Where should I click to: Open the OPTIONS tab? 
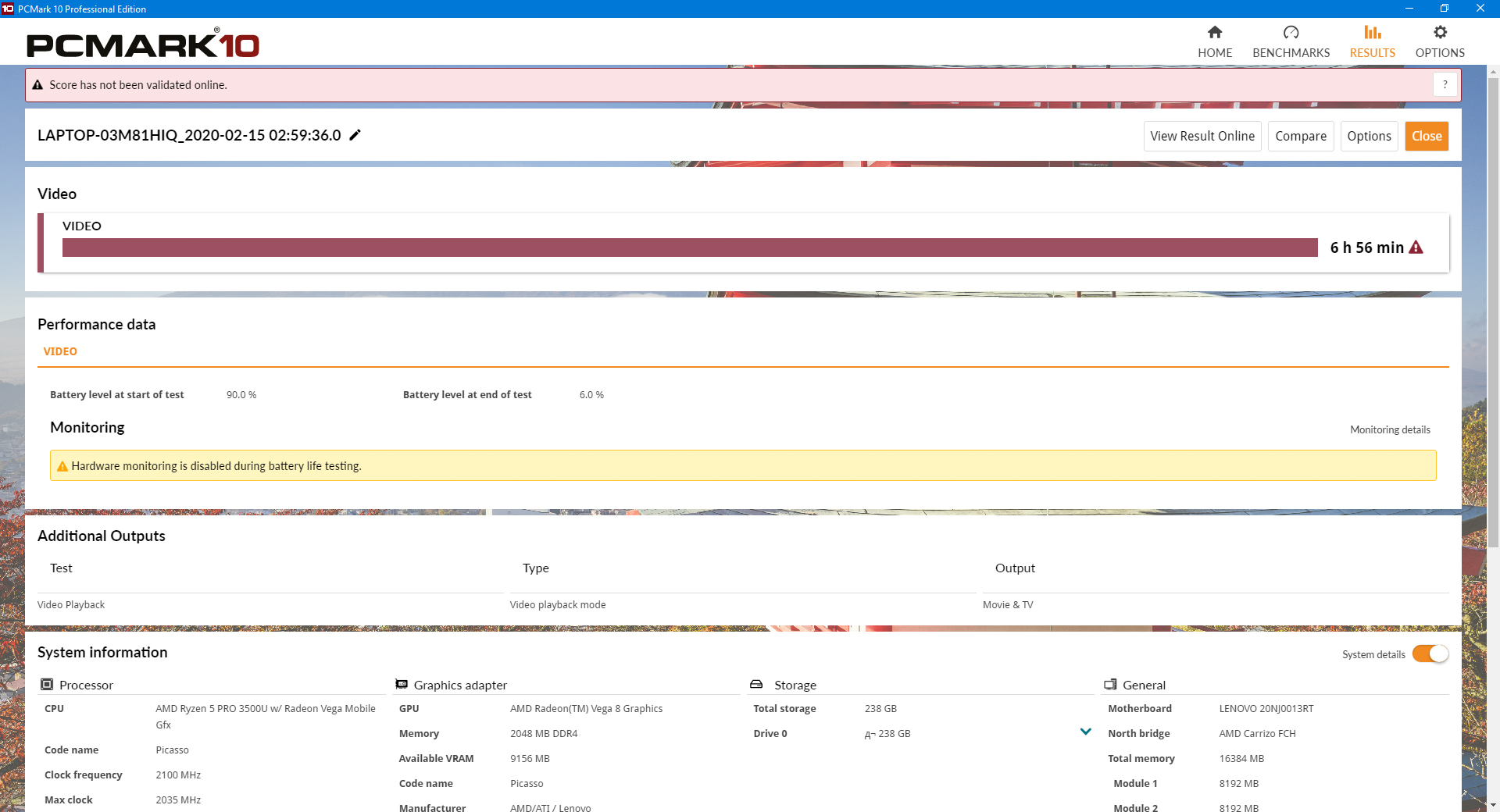coord(1440,41)
